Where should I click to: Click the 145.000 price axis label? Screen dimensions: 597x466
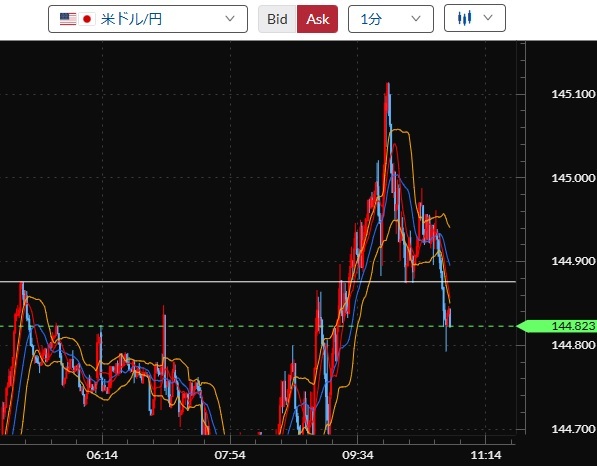(x=573, y=178)
